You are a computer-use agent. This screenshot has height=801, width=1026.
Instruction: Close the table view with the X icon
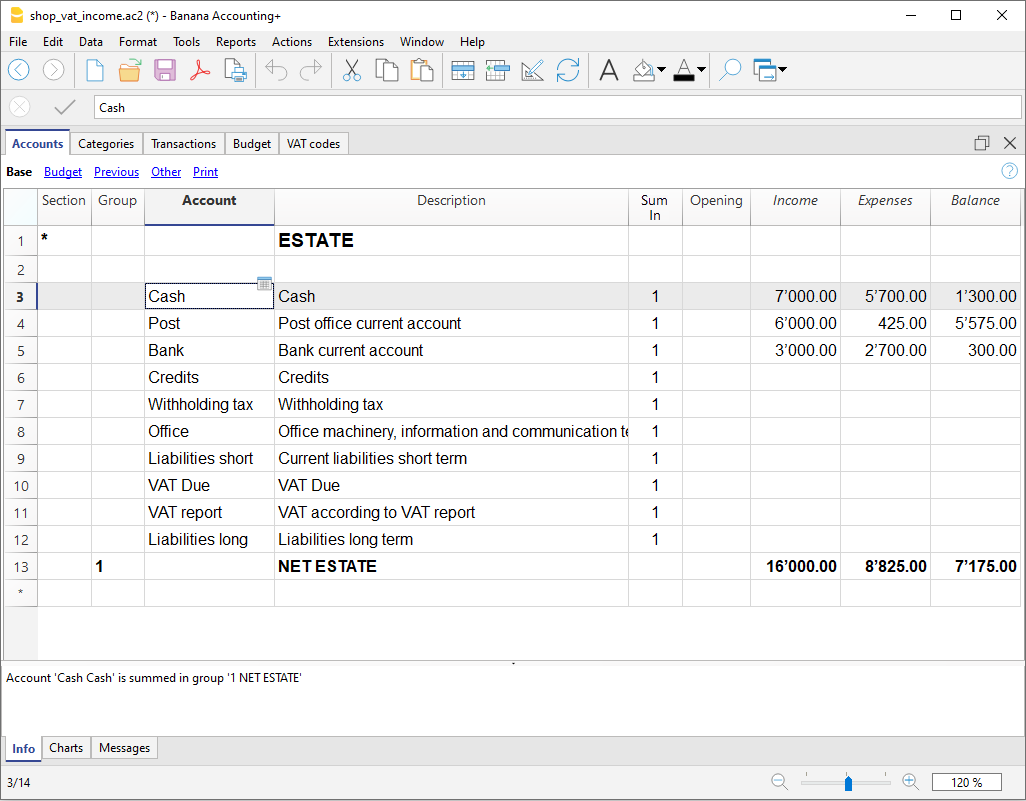click(x=1010, y=143)
